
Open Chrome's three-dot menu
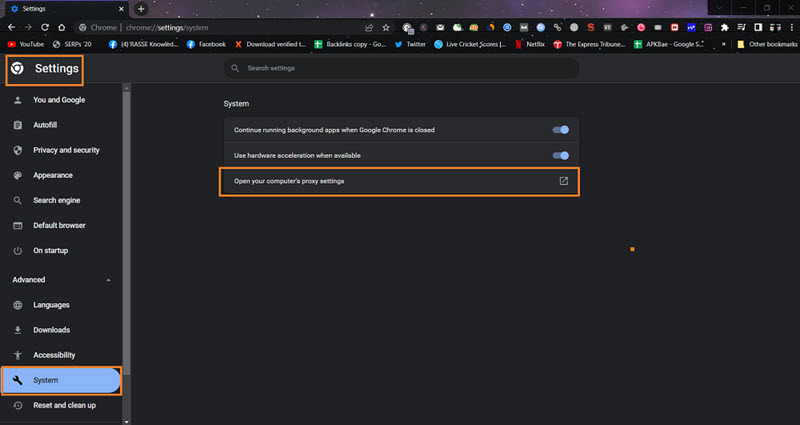point(791,28)
